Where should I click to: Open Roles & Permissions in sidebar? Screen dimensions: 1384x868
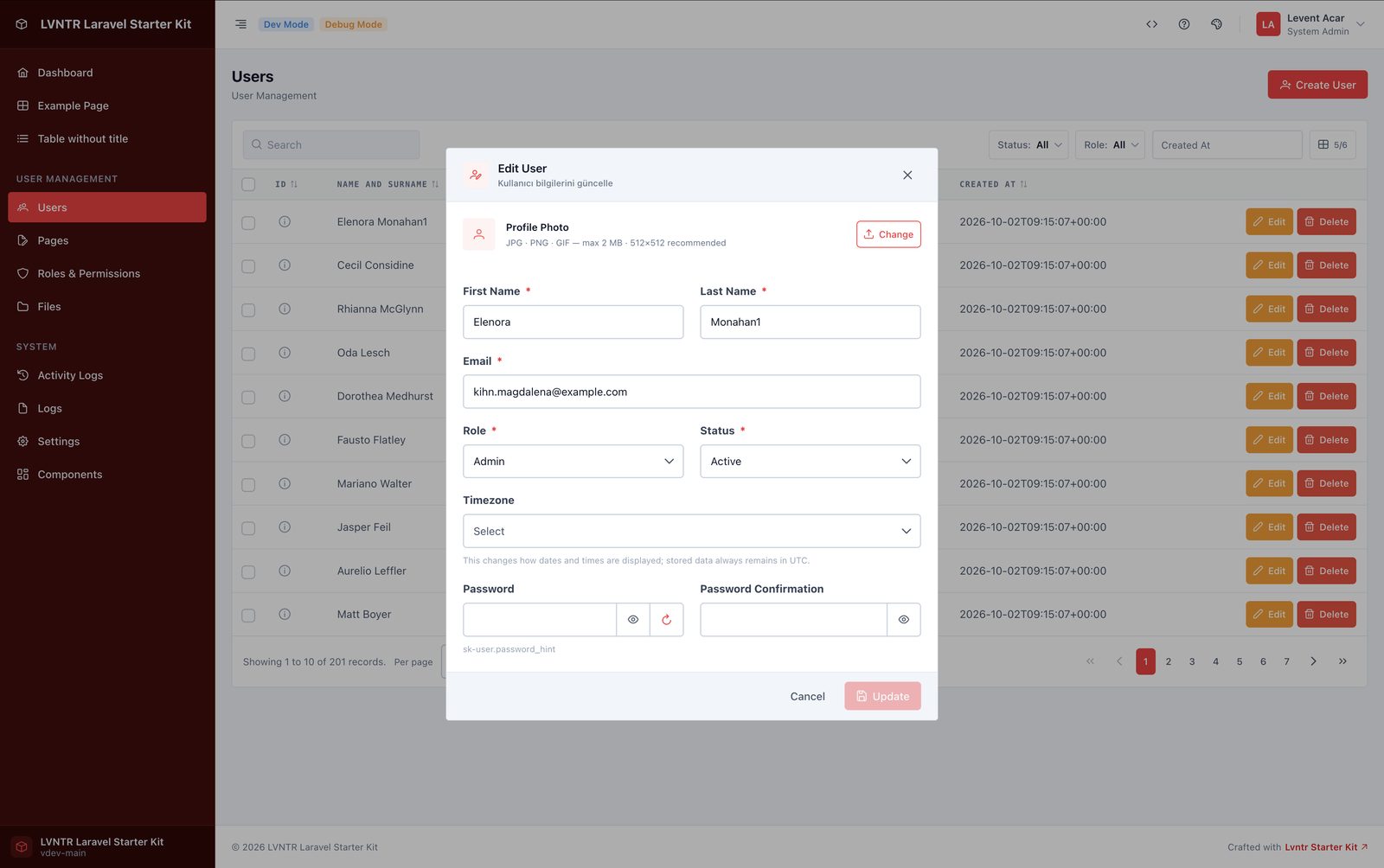point(107,273)
